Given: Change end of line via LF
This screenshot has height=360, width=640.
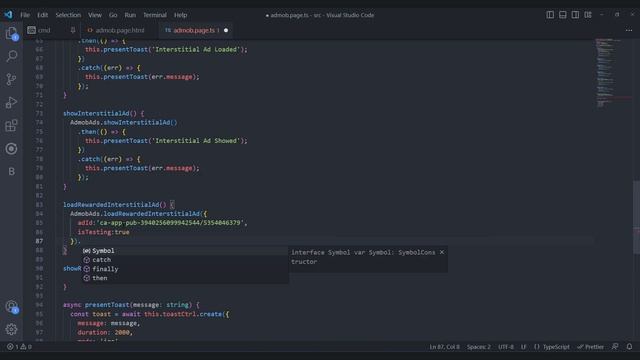Looking at the screenshot, I should pyautogui.click(x=523, y=347).
